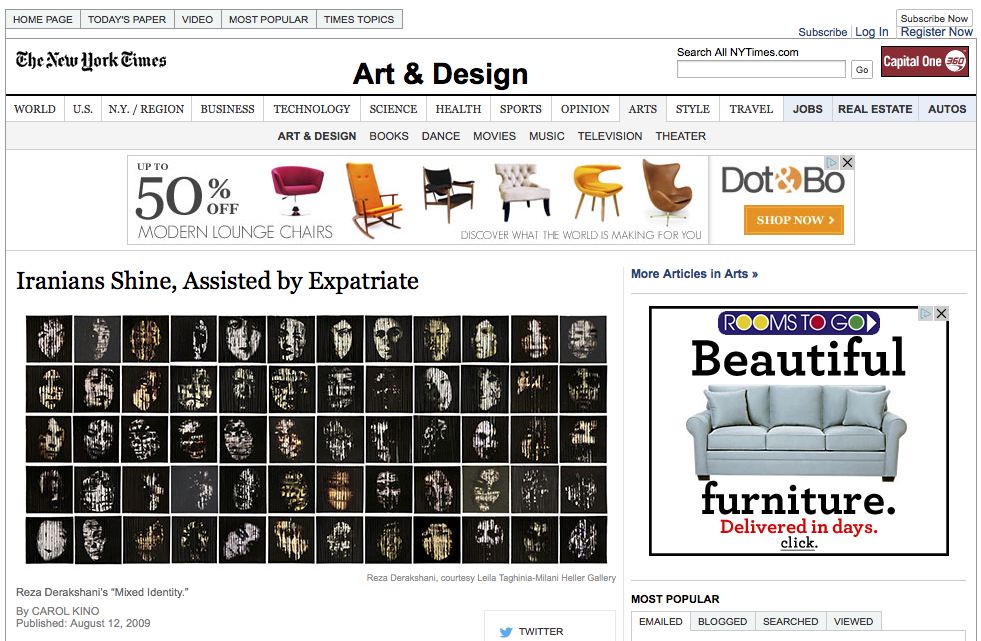Click the Subscribe link
981x641 pixels.
coord(822,32)
